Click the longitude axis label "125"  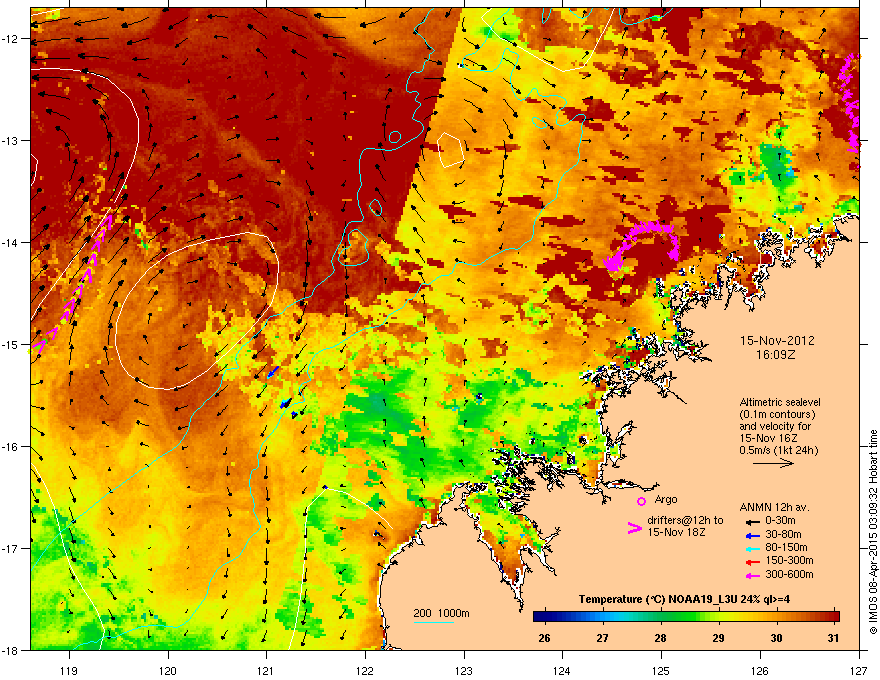coord(661,670)
